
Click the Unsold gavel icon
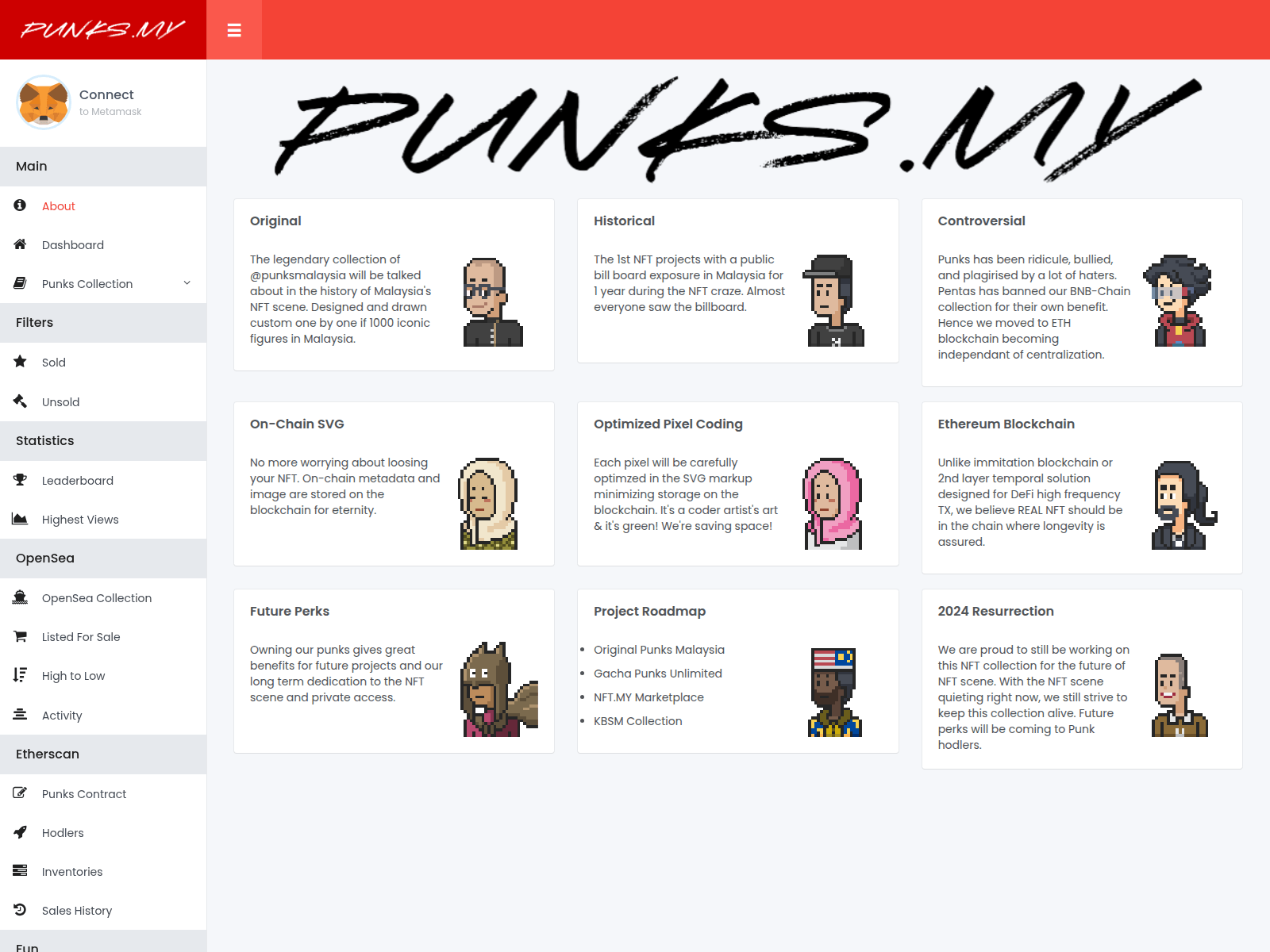click(x=20, y=401)
